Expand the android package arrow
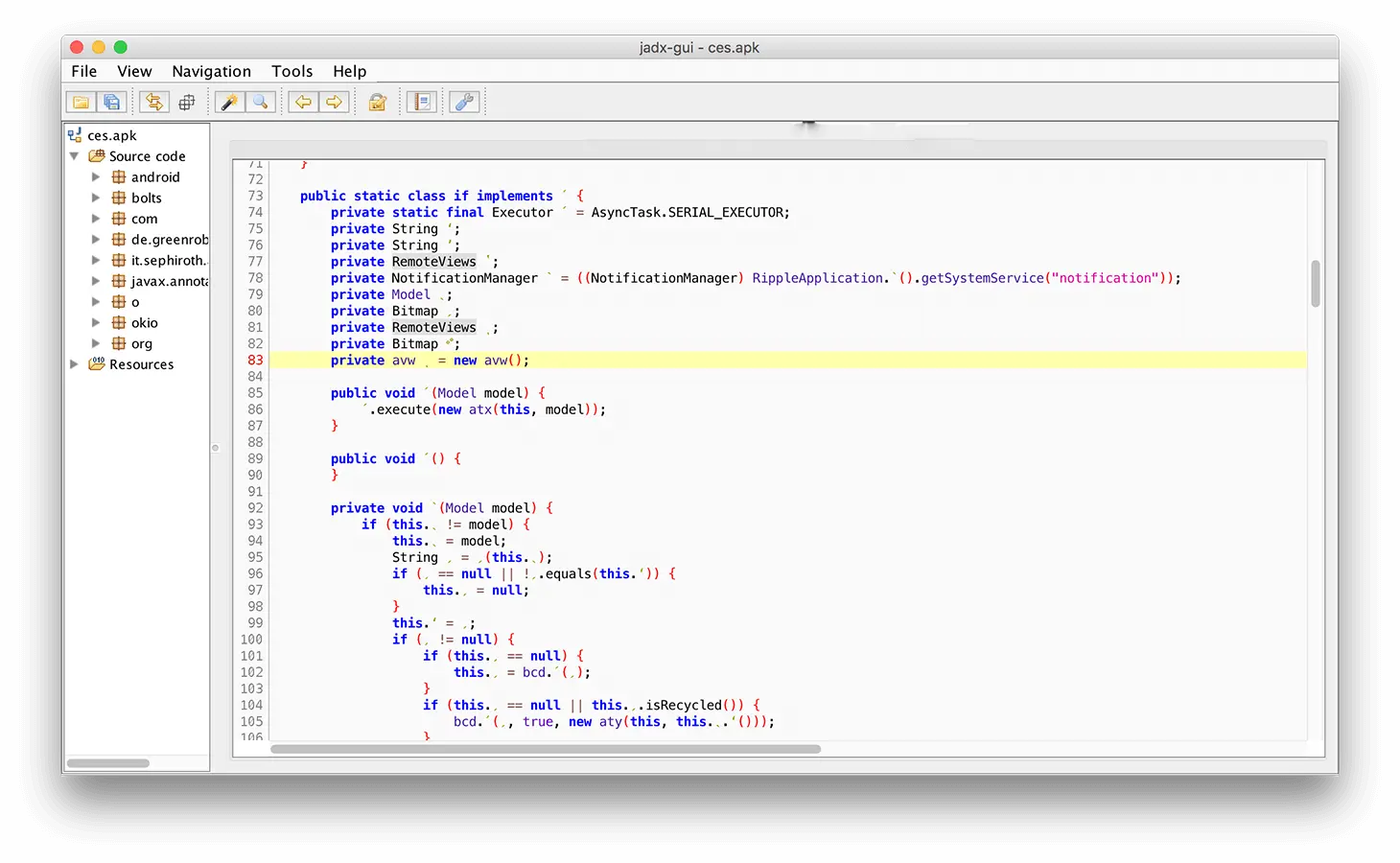Image resolution: width=1400 pixels, height=863 pixels. coord(95,176)
